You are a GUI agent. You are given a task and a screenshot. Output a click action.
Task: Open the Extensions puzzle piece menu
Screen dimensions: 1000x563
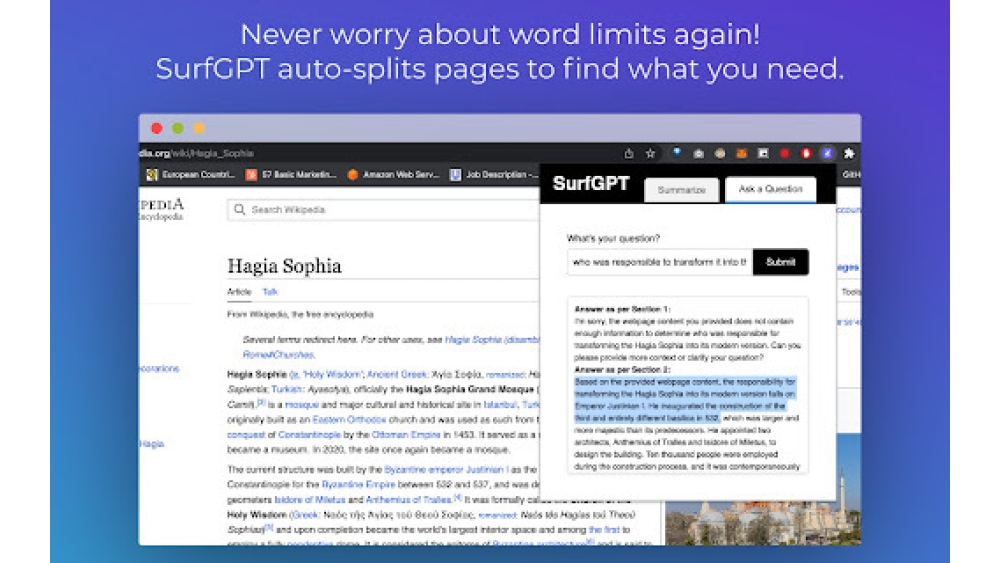849,154
